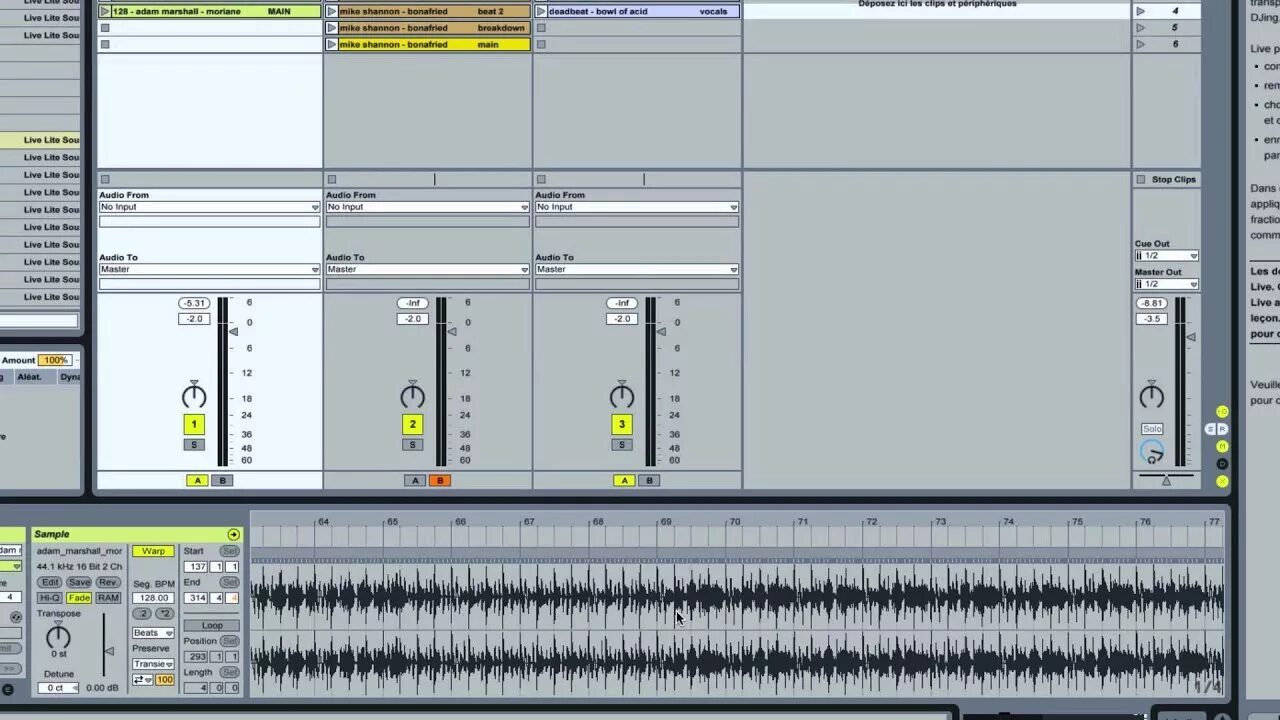
Task: Solo track 1 with its S button
Action: coord(194,445)
